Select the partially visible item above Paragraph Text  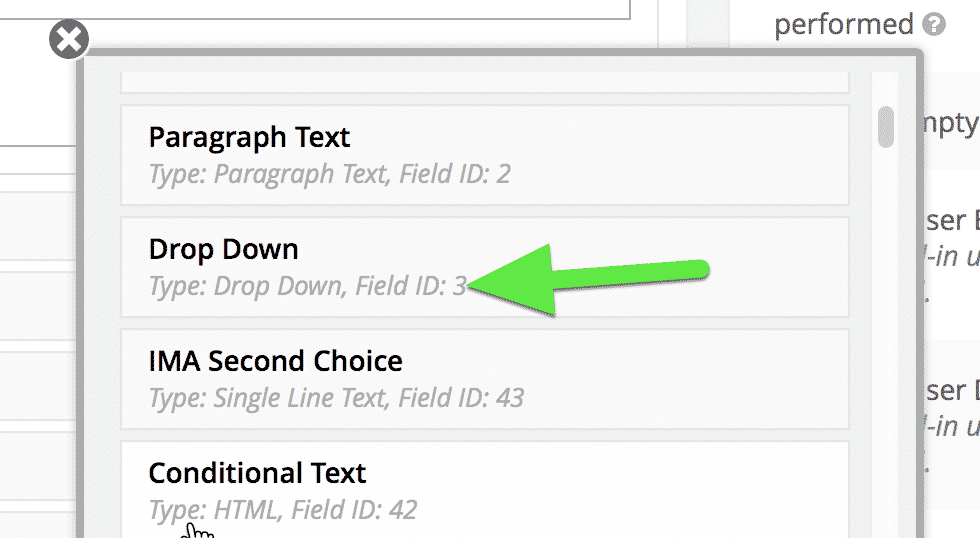point(484,82)
